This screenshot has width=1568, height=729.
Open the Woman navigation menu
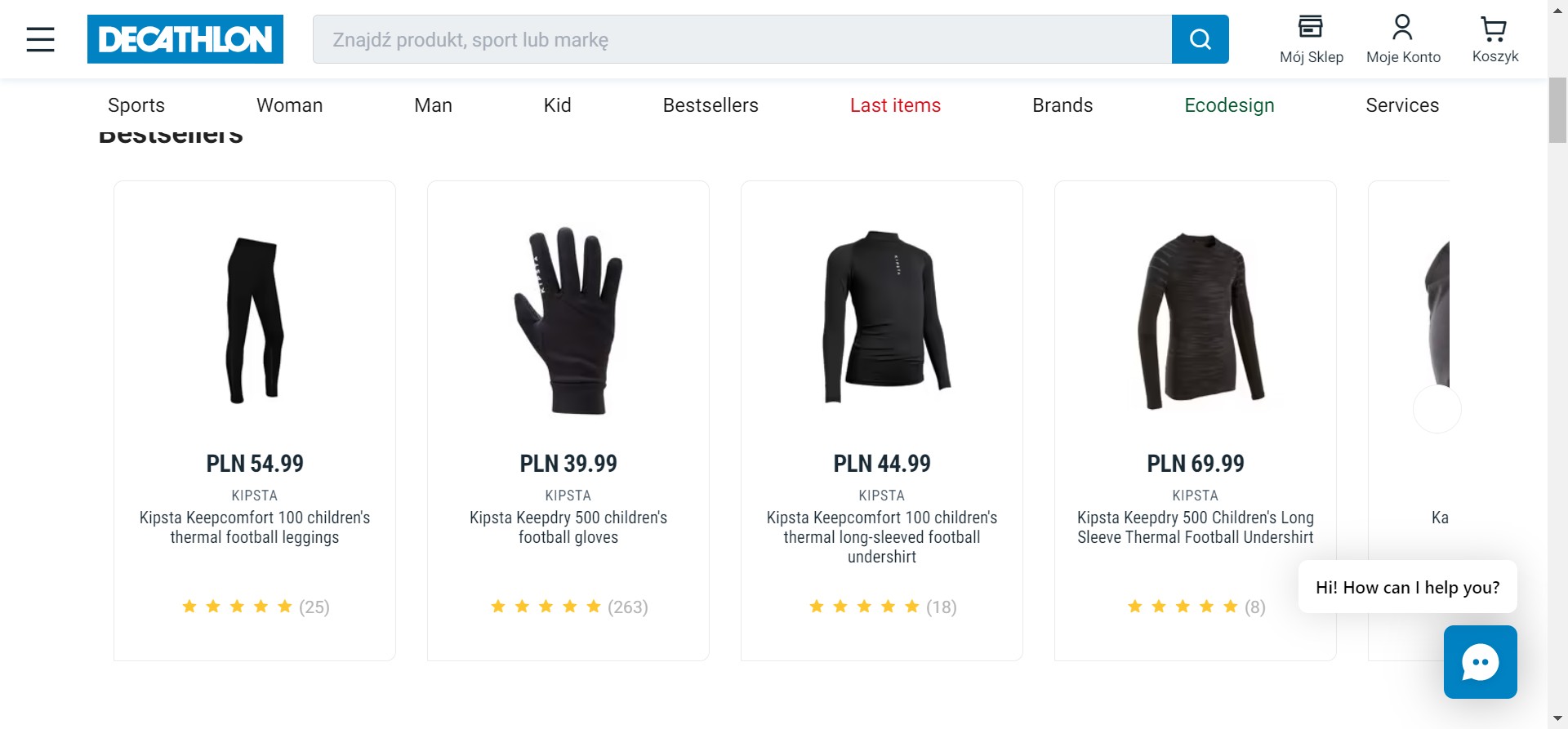point(289,105)
